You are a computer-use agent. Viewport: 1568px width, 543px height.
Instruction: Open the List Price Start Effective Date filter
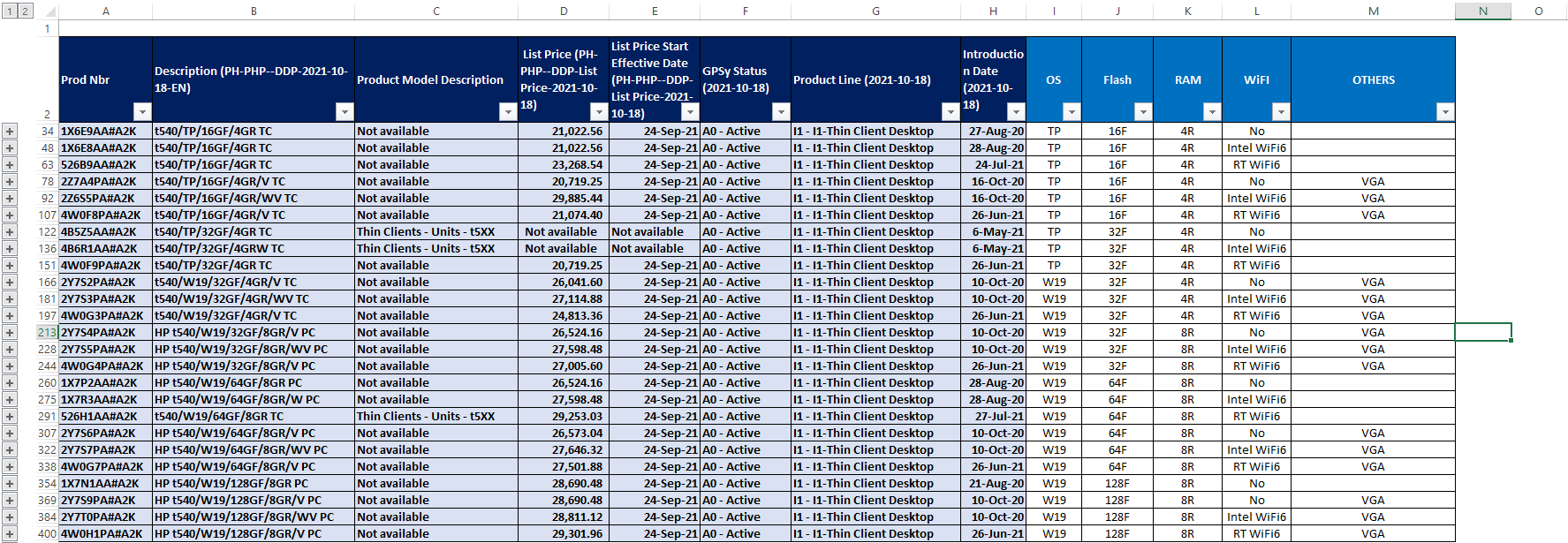(690, 112)
